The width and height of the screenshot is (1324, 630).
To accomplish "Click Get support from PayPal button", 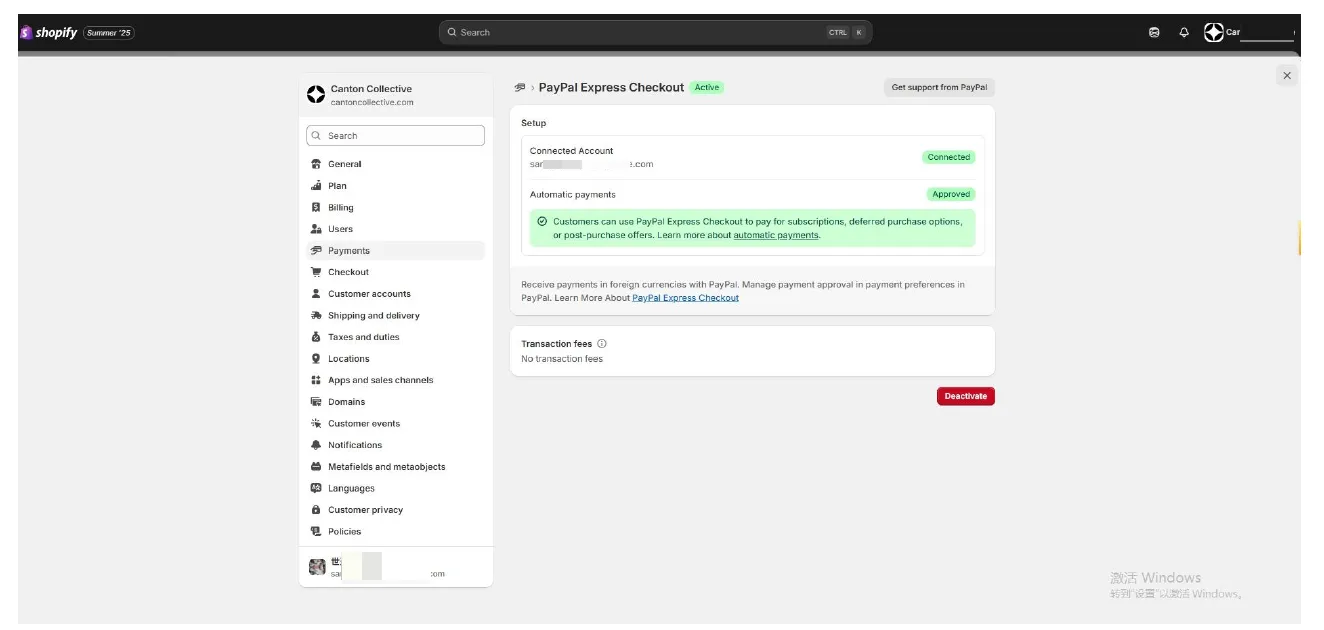I will 939,87.
